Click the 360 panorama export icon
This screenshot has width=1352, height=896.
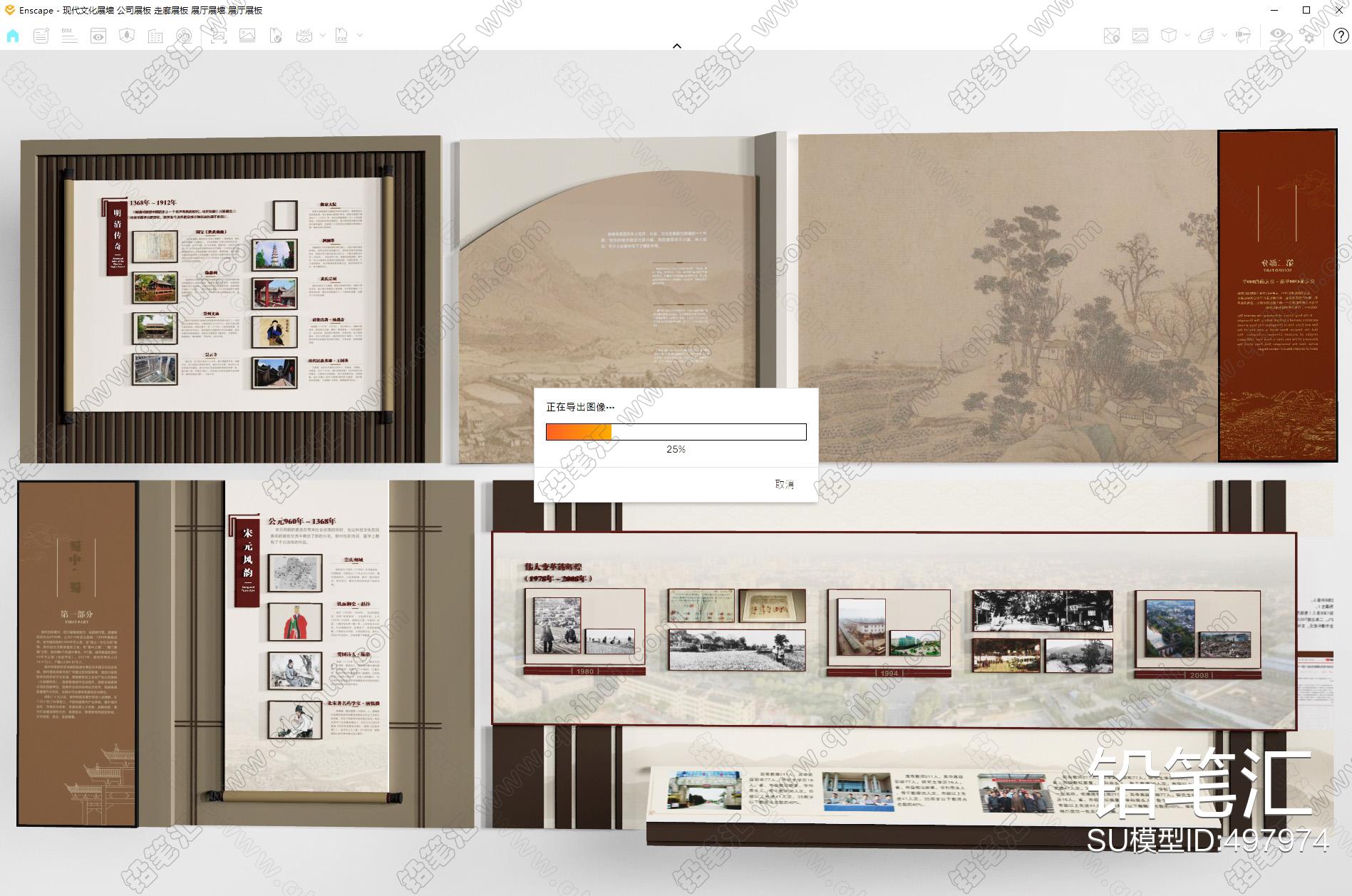(x=304, y=36)
